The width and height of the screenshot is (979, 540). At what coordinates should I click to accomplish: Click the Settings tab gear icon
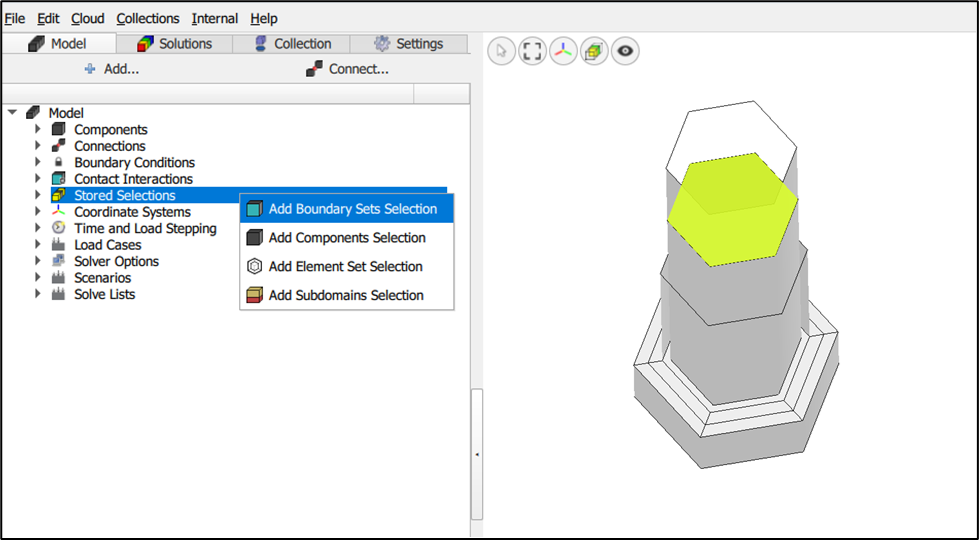pos(381,43)
